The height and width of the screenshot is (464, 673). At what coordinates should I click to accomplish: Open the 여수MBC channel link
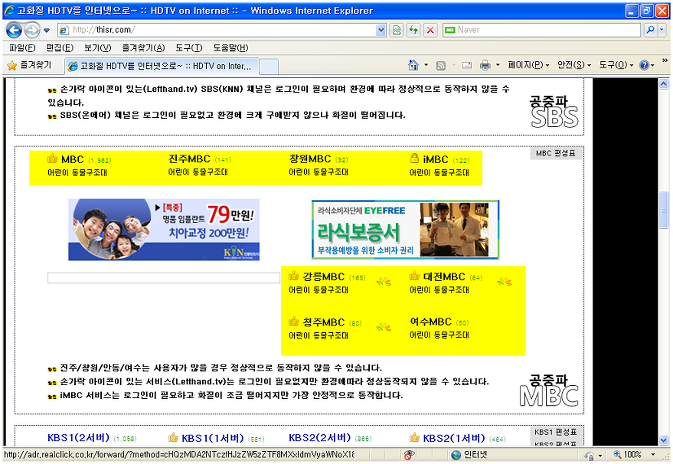(x=430, y=322)
